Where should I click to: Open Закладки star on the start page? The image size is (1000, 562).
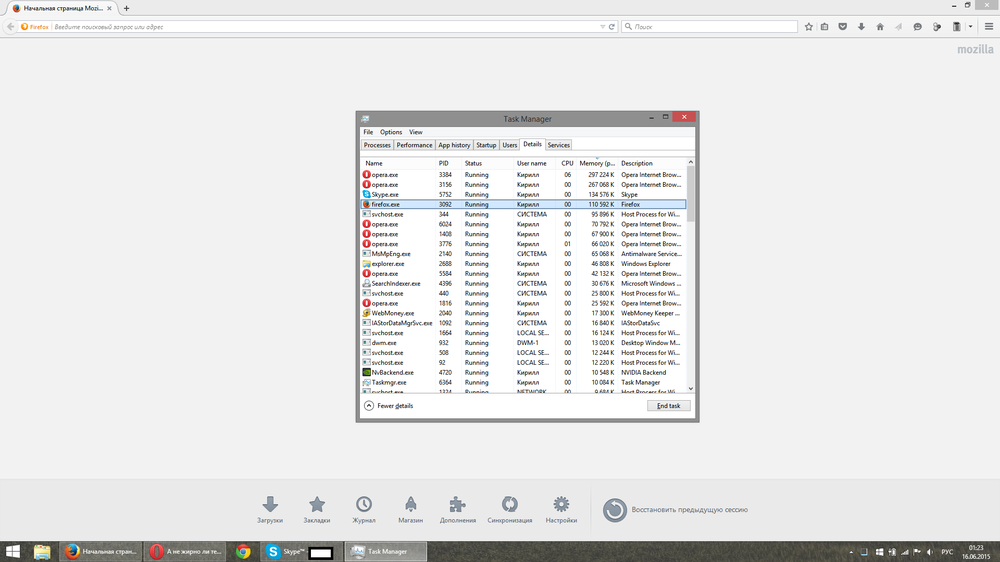316,510
